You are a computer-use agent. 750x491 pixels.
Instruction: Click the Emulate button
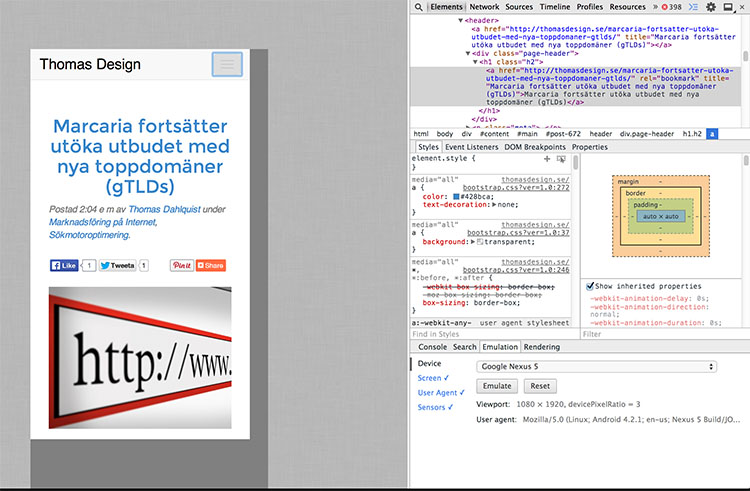pyautogui.click(x=497, y=386)
